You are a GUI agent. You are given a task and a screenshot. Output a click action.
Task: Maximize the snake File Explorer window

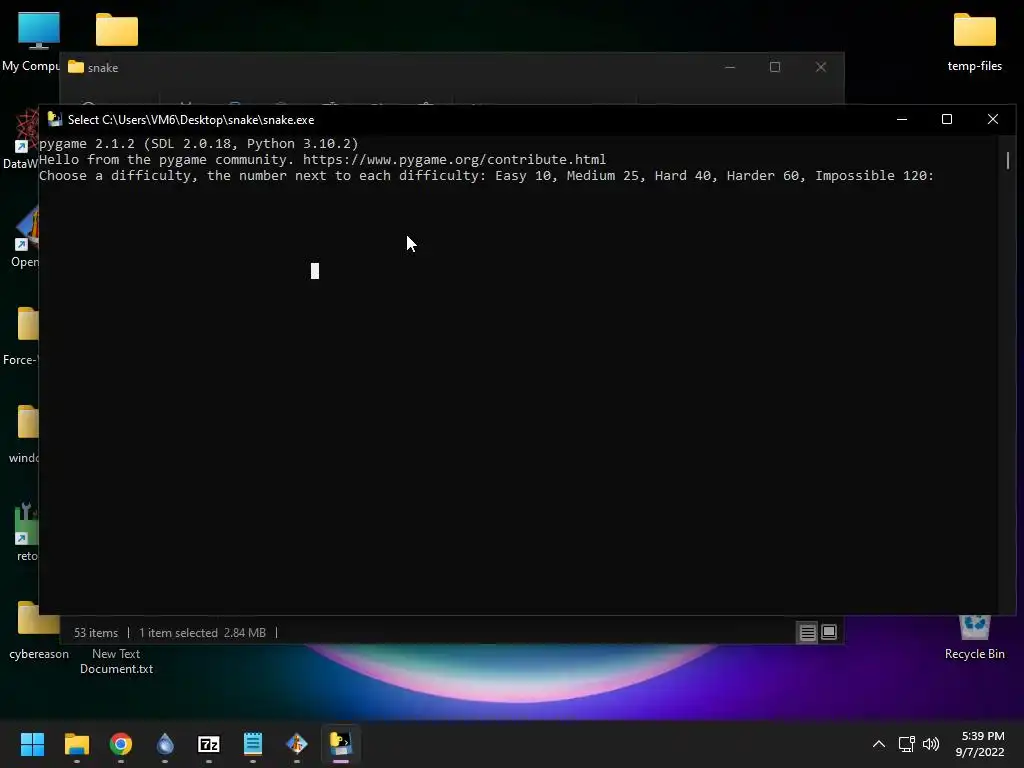click(775, 67)
